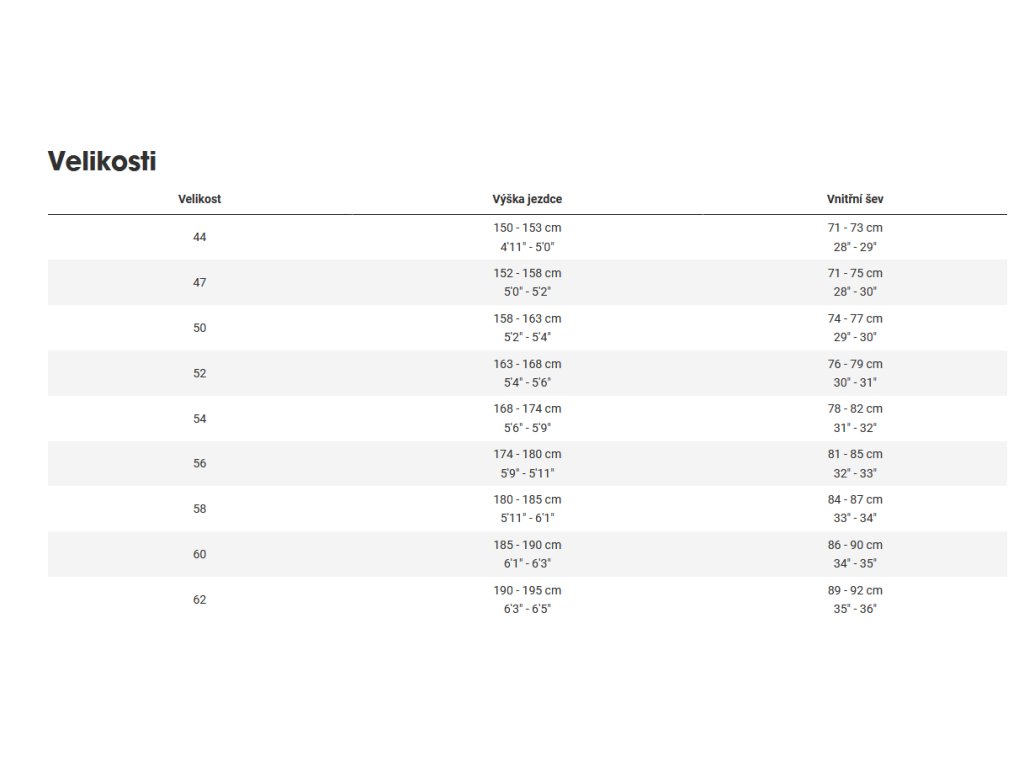Click the Velikosti heading
The height and width of the screenshot is (768, 1024).
click(102, 161)
